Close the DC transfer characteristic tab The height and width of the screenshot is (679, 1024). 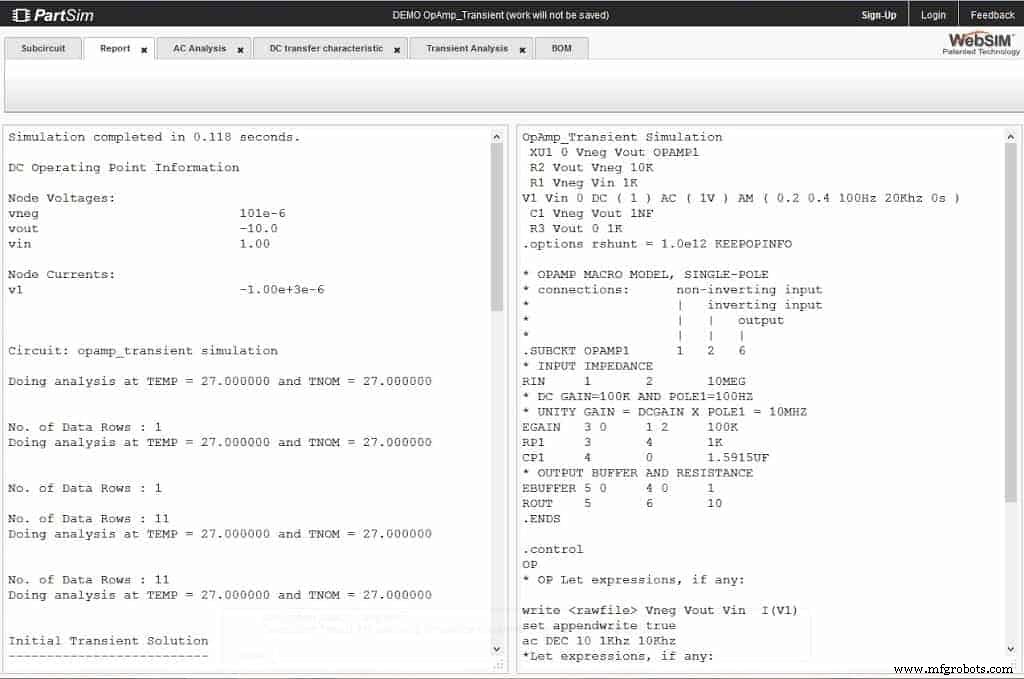(397, 47)
